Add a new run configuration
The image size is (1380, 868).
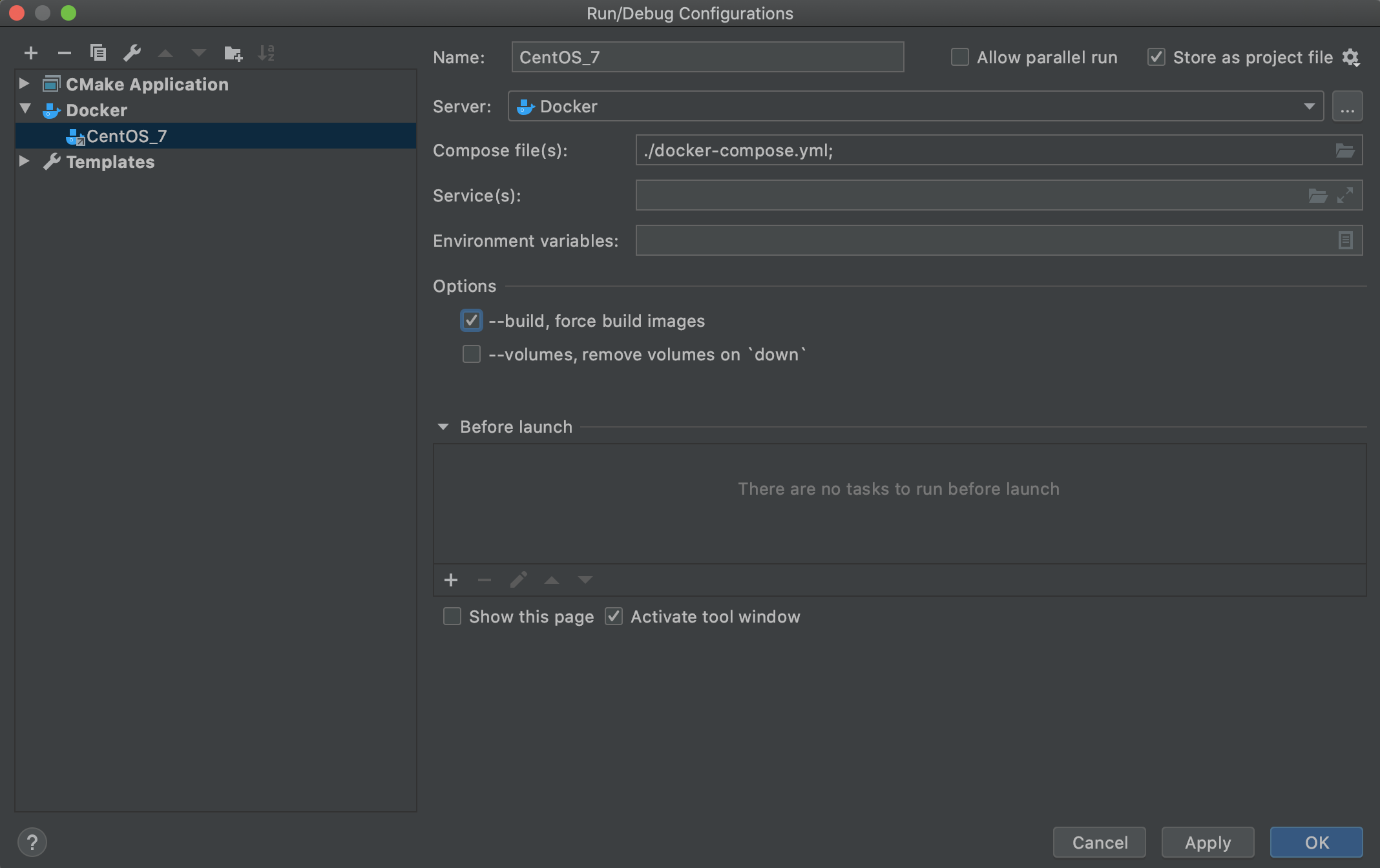(30, 53)
